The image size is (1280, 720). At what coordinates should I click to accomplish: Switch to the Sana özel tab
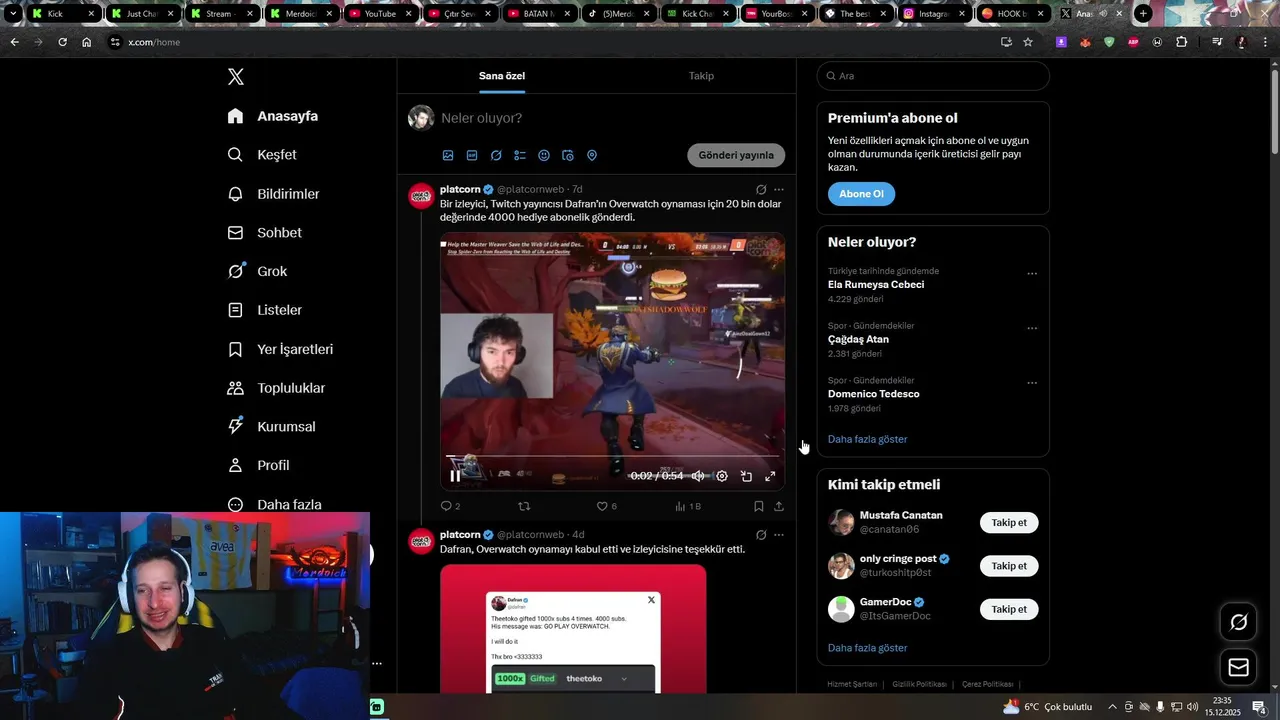pyautogui.click(x=502, y=76)
